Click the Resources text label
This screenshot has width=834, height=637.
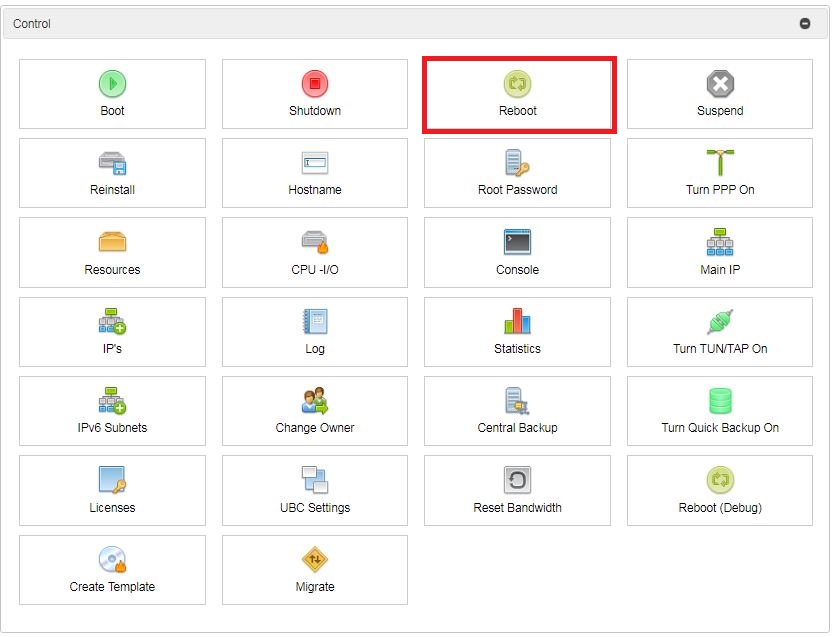tap(112, 270)
